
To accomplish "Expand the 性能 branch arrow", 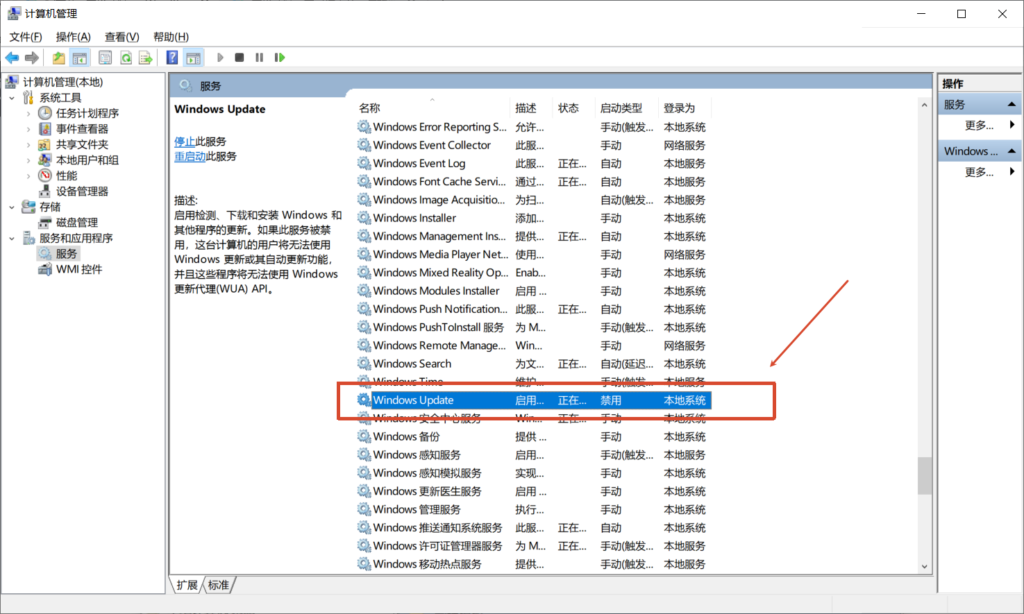I will 28,176.
